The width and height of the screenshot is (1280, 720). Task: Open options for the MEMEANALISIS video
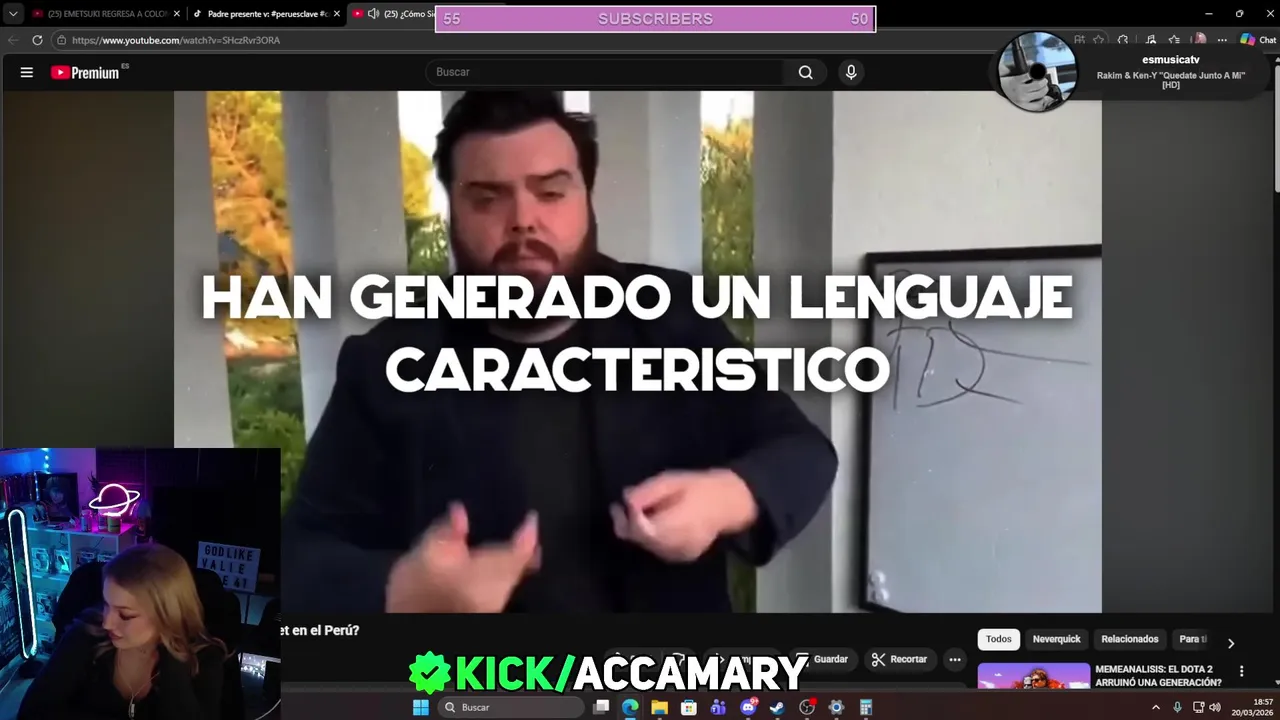coord(1242,672)
